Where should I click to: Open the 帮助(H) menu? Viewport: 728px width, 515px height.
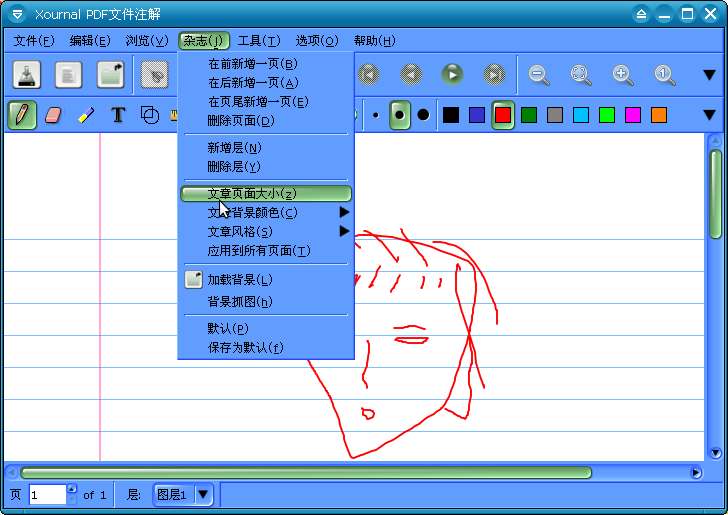[374, 41]
